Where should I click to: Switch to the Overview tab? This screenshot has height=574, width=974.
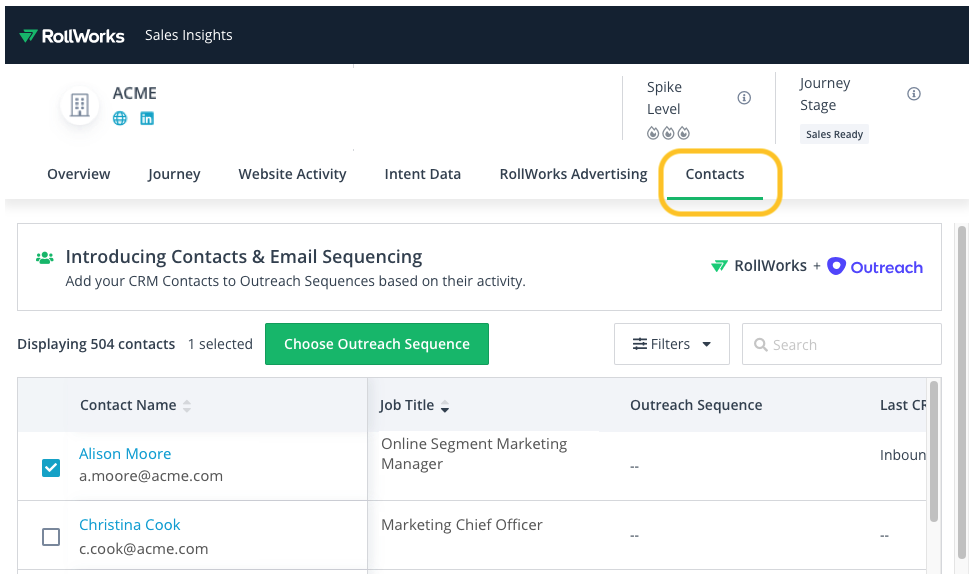tap(79, 174)
